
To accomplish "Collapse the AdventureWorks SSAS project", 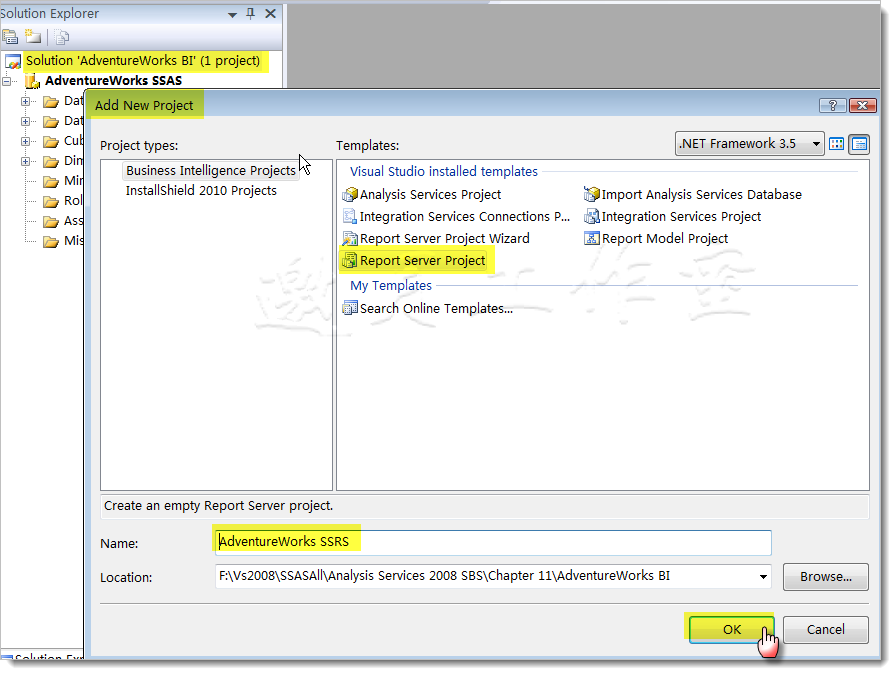I will click(6, 81).
